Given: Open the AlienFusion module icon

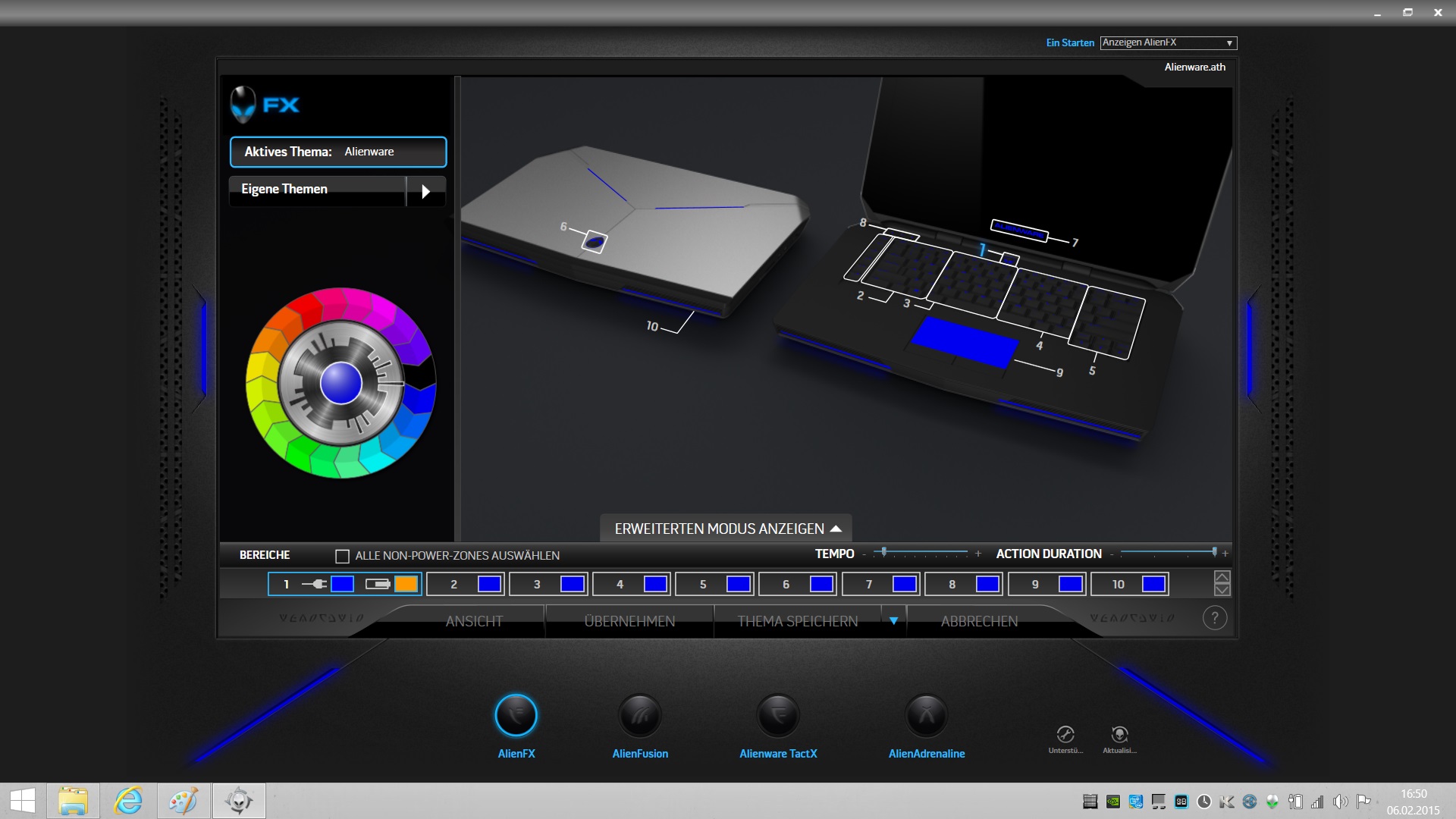Looking at the screenshot, I should coord(639,715).
